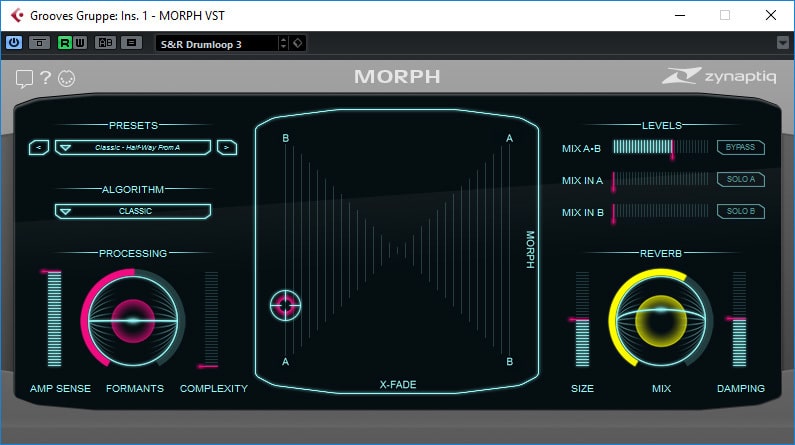Image resolution: width=795 pixels, height=445 pixels.
Task: Open the CLASSIC algorithm dropdown
Action: coord(133,211)
